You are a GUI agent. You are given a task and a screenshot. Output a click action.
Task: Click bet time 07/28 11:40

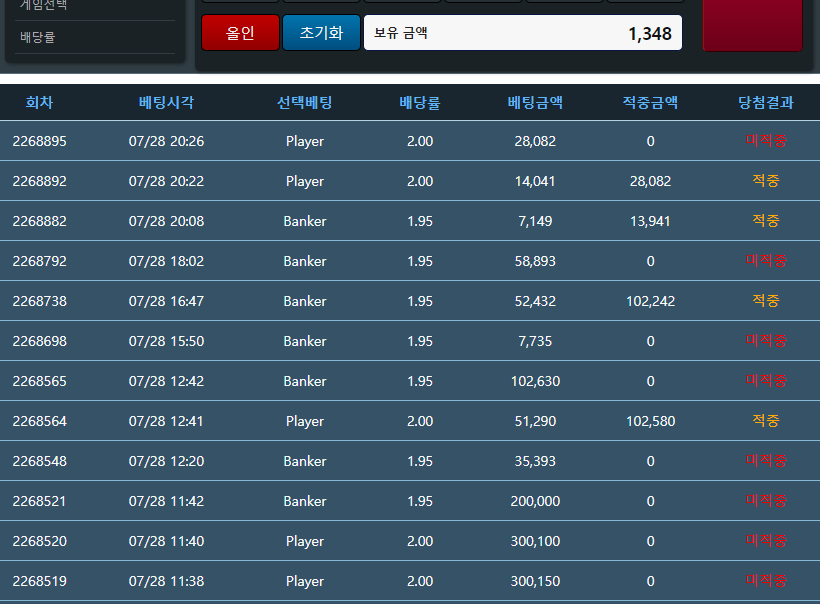click(166, 541)
